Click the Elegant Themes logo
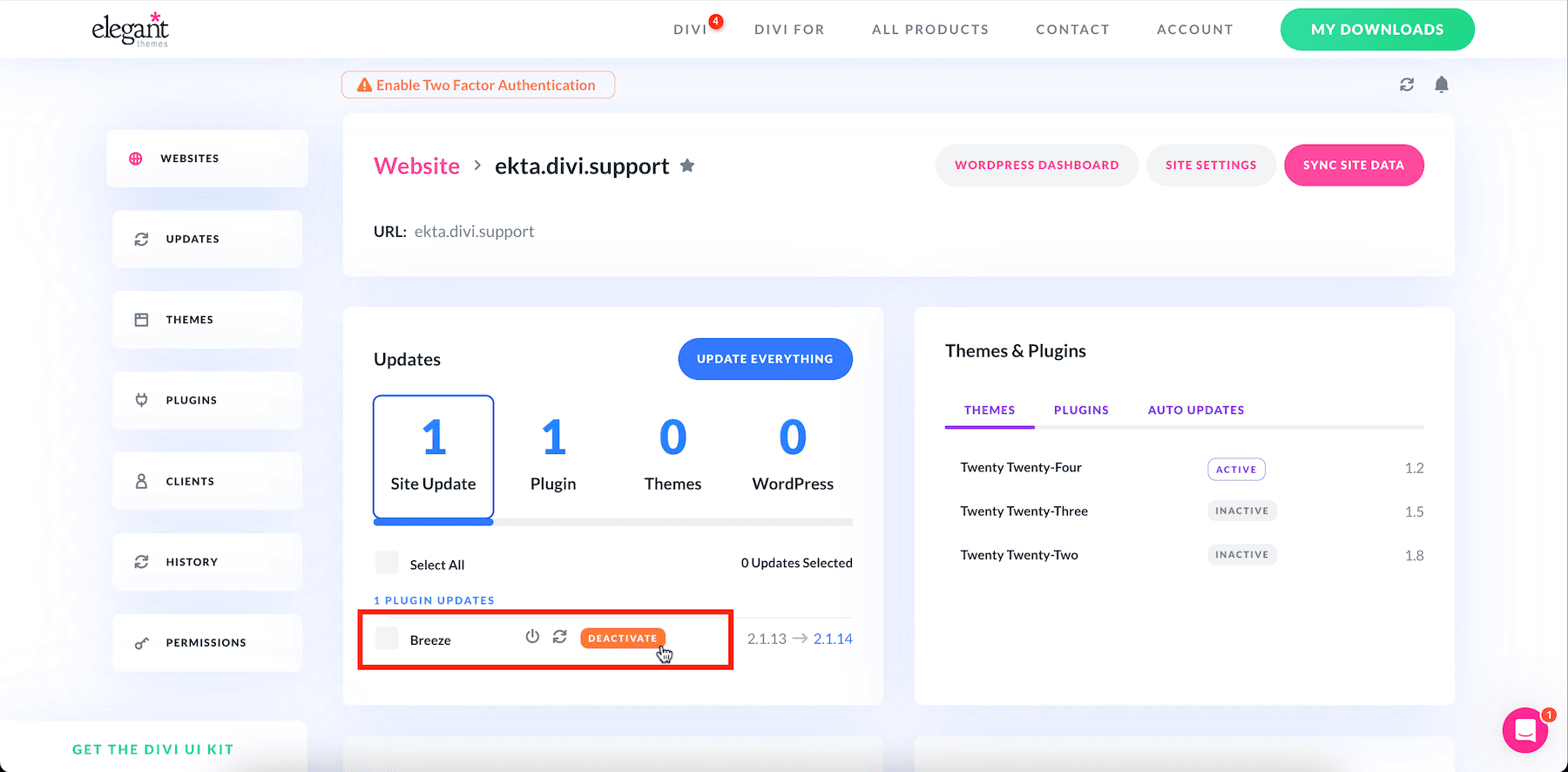 point(131,30)
